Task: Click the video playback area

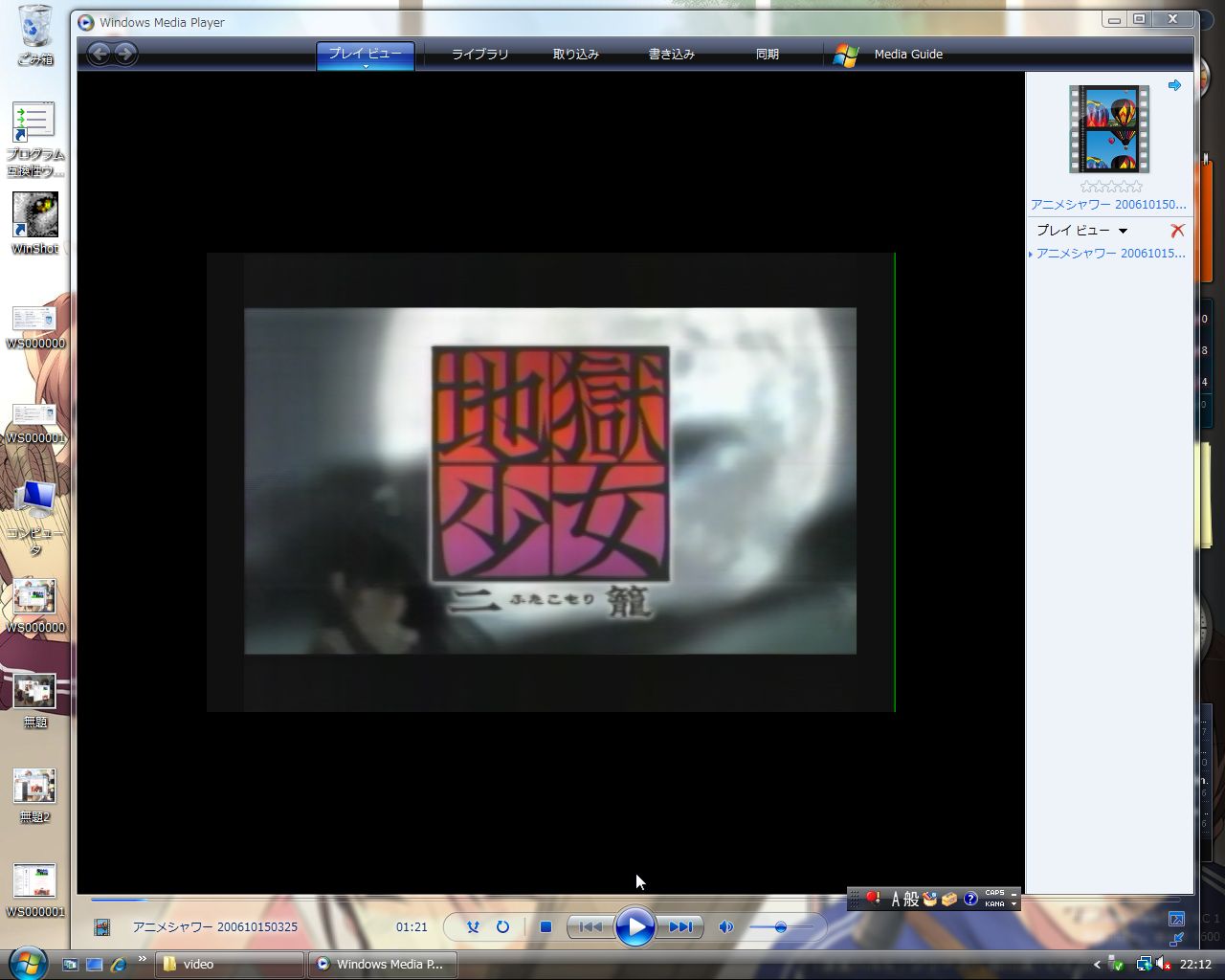Action: pyautogui.click(x=550, y=481)
